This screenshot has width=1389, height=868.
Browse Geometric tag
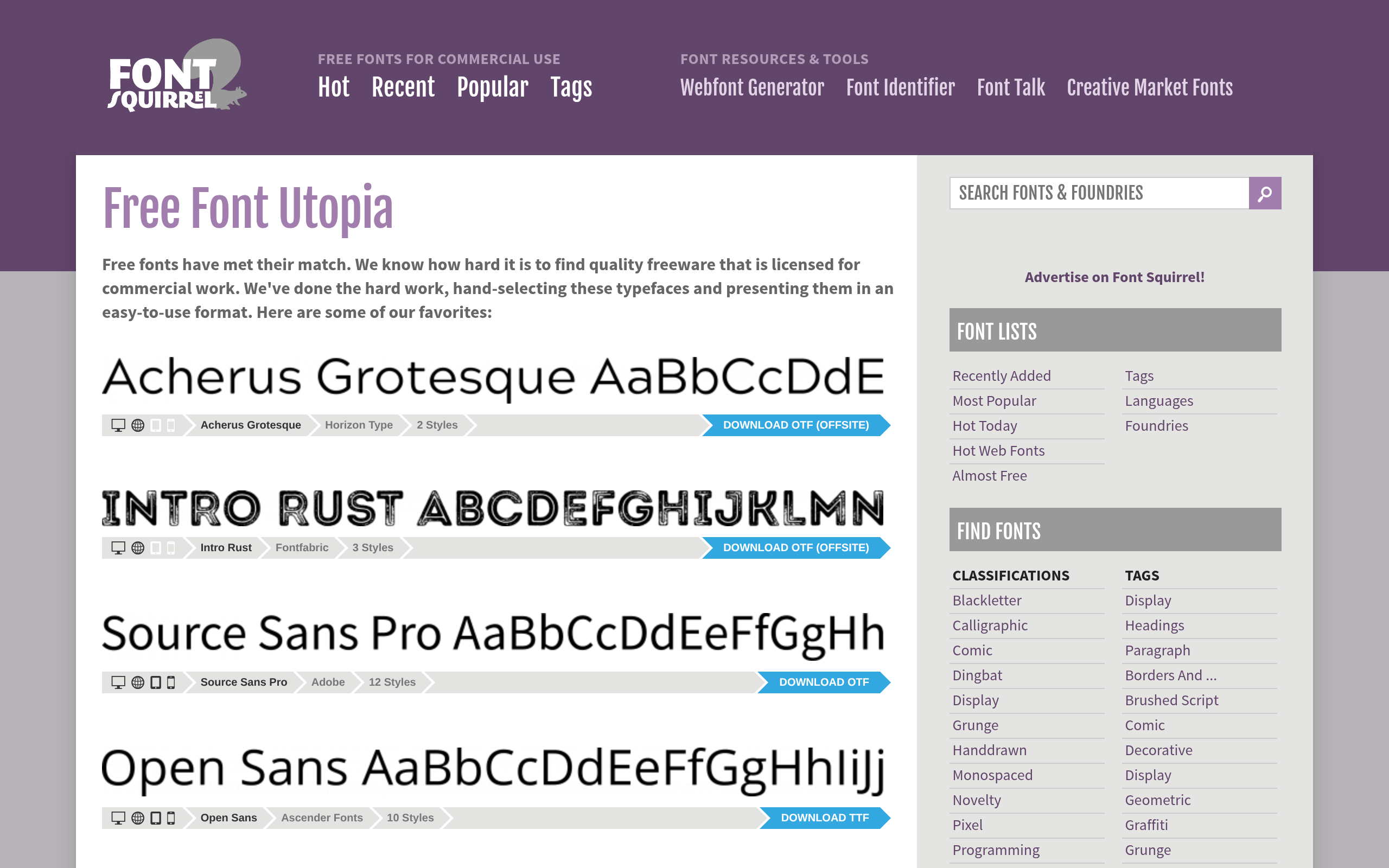(1158, 800)
